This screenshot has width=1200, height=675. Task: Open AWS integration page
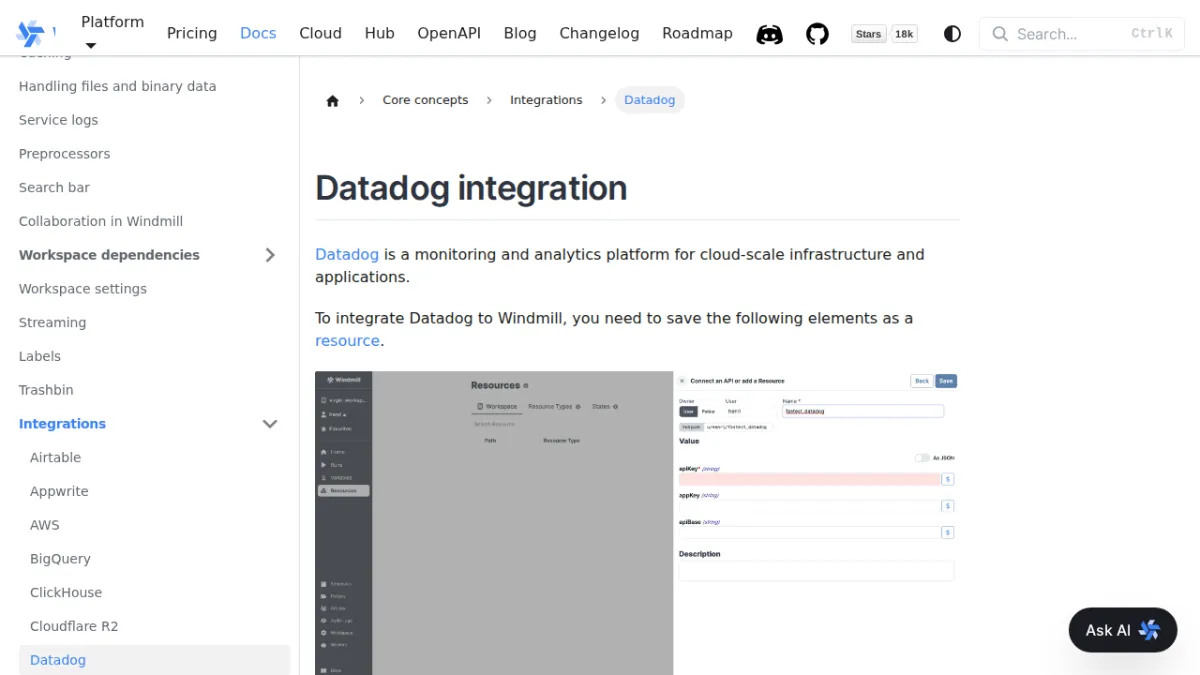pyautogui.click(x=44, y=525)
